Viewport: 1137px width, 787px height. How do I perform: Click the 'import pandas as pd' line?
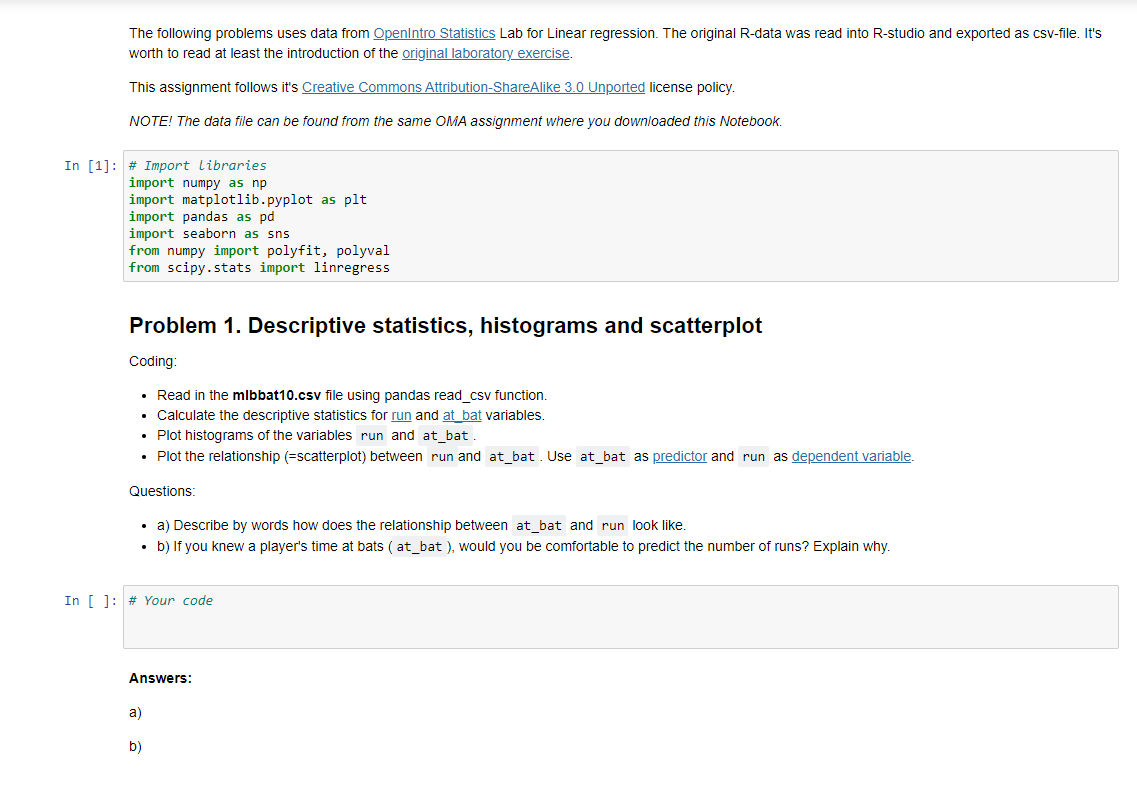click(202, 217)
